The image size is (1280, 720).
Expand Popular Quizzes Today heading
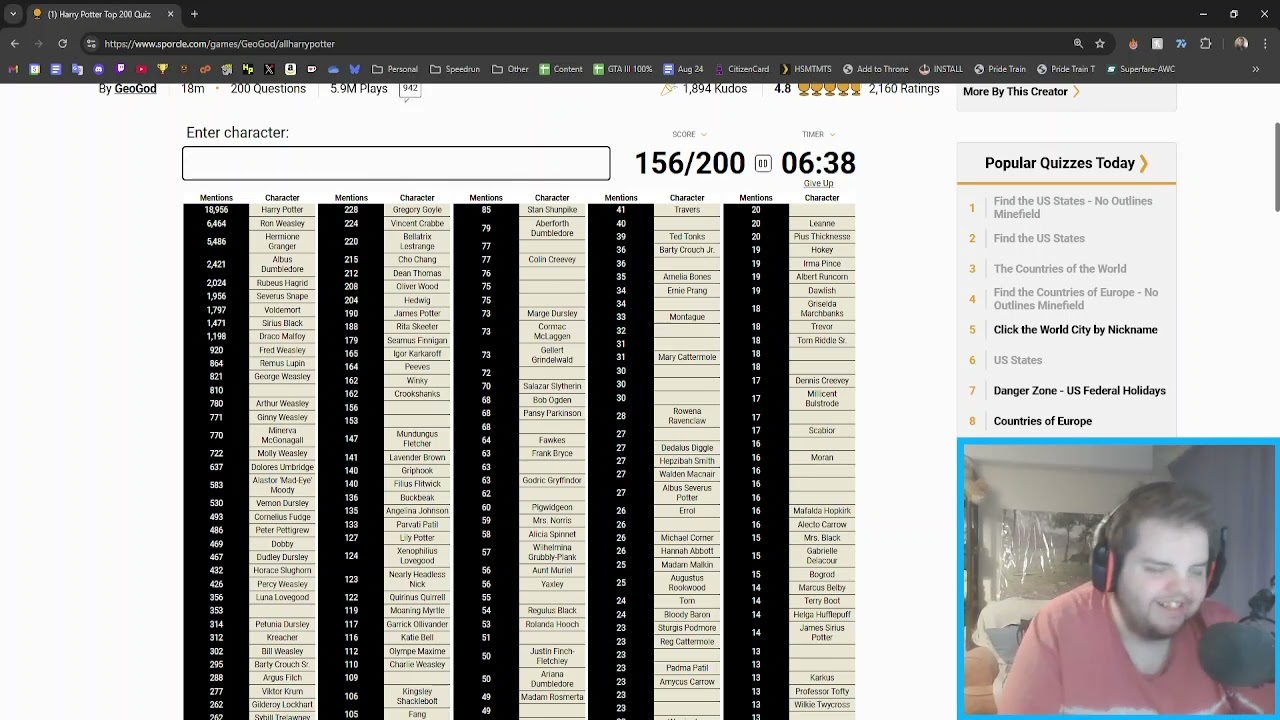point(1066,163)
